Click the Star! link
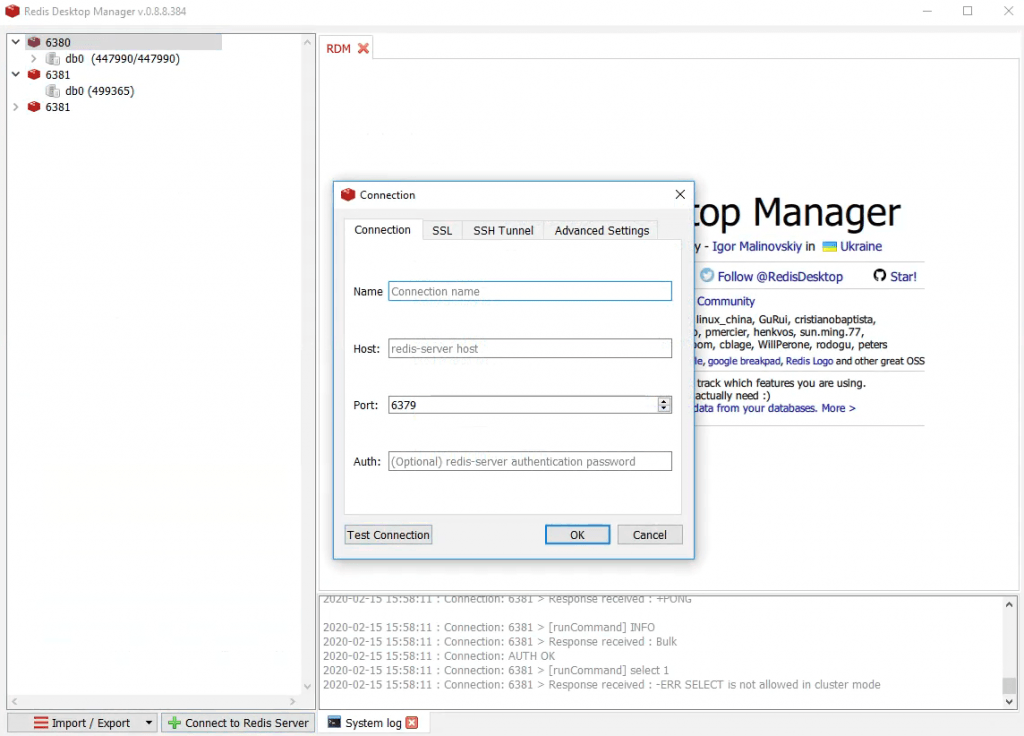The image size is (1024, 736). click(903, 276)
